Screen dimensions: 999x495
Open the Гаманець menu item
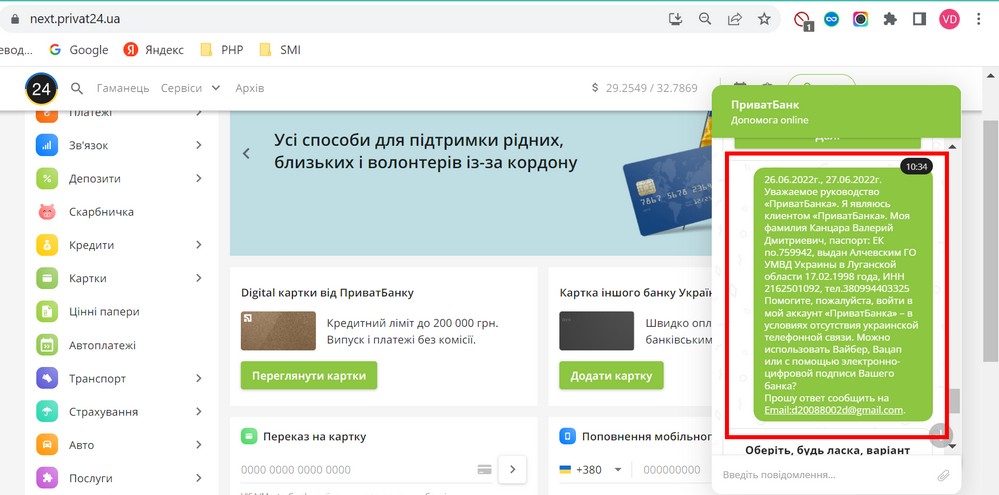point(123,88)
